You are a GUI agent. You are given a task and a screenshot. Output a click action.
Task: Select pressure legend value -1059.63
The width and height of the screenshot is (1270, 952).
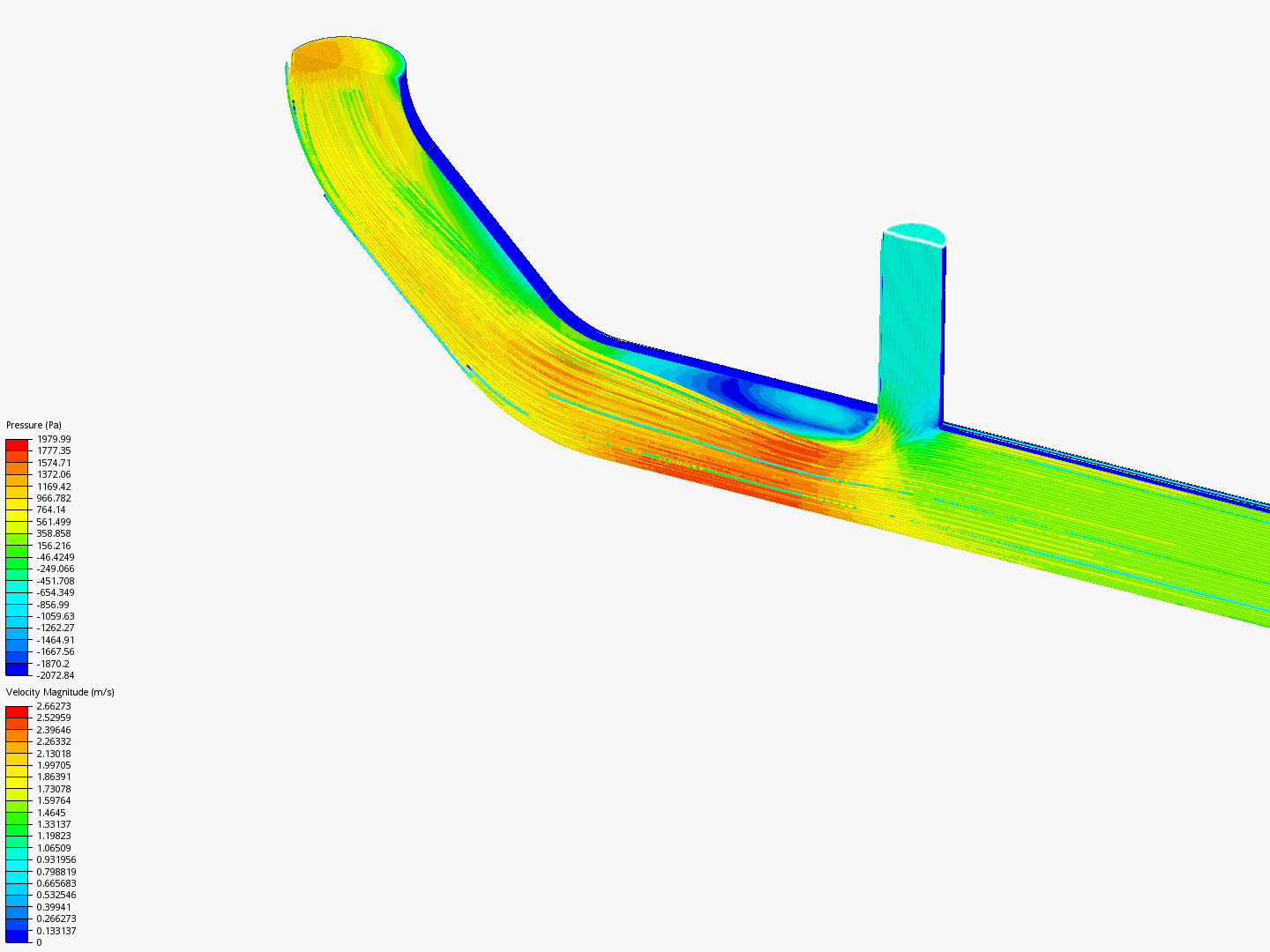coord(56,616)
